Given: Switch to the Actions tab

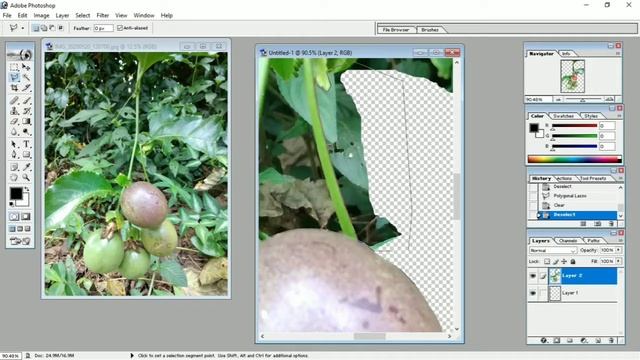Looking at the screenshot, I should (x=564, y=178).
